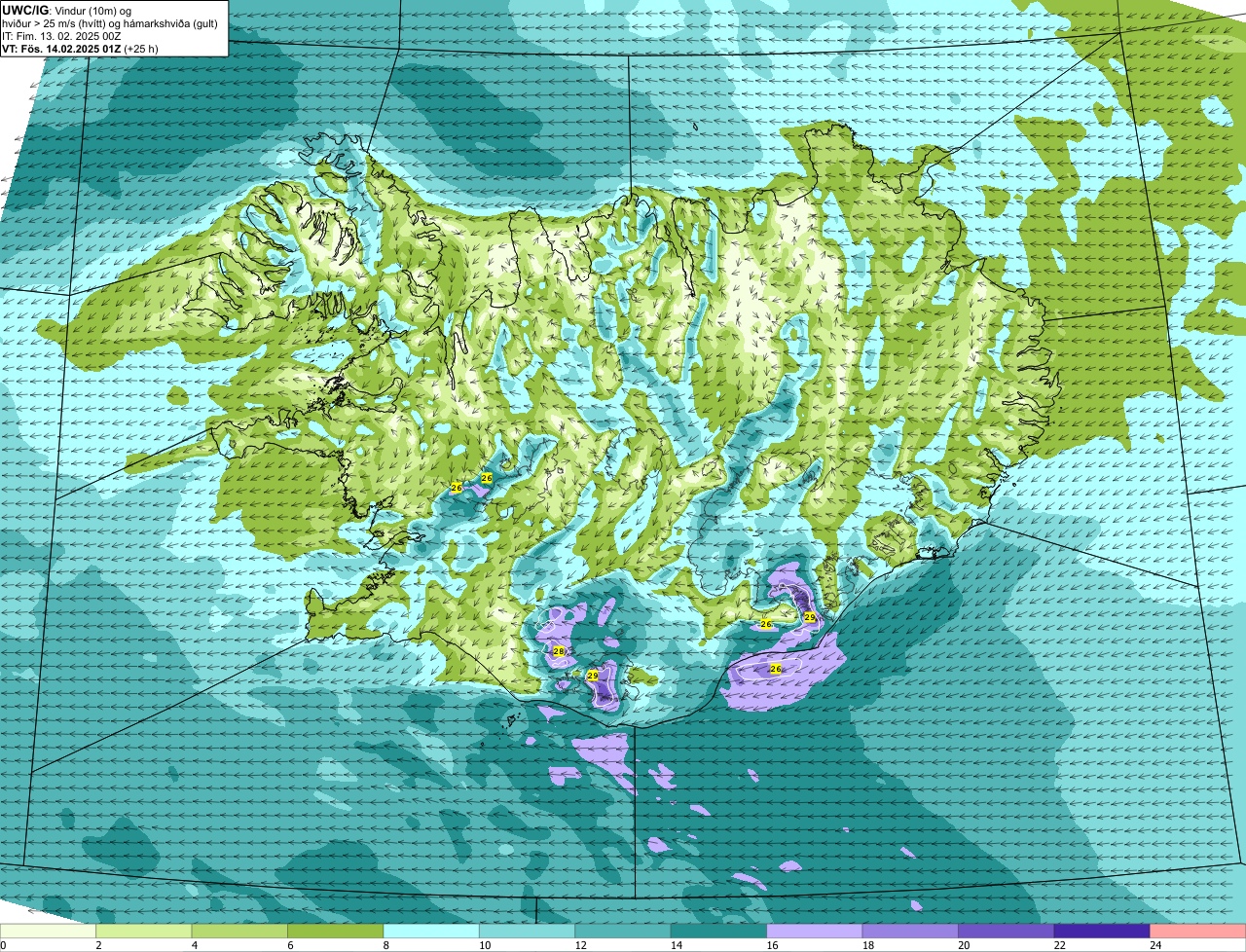This screenshot has width=1246, height=952.
Task: Click the '6' label on the color scale
Action: [x=290, y=945]
